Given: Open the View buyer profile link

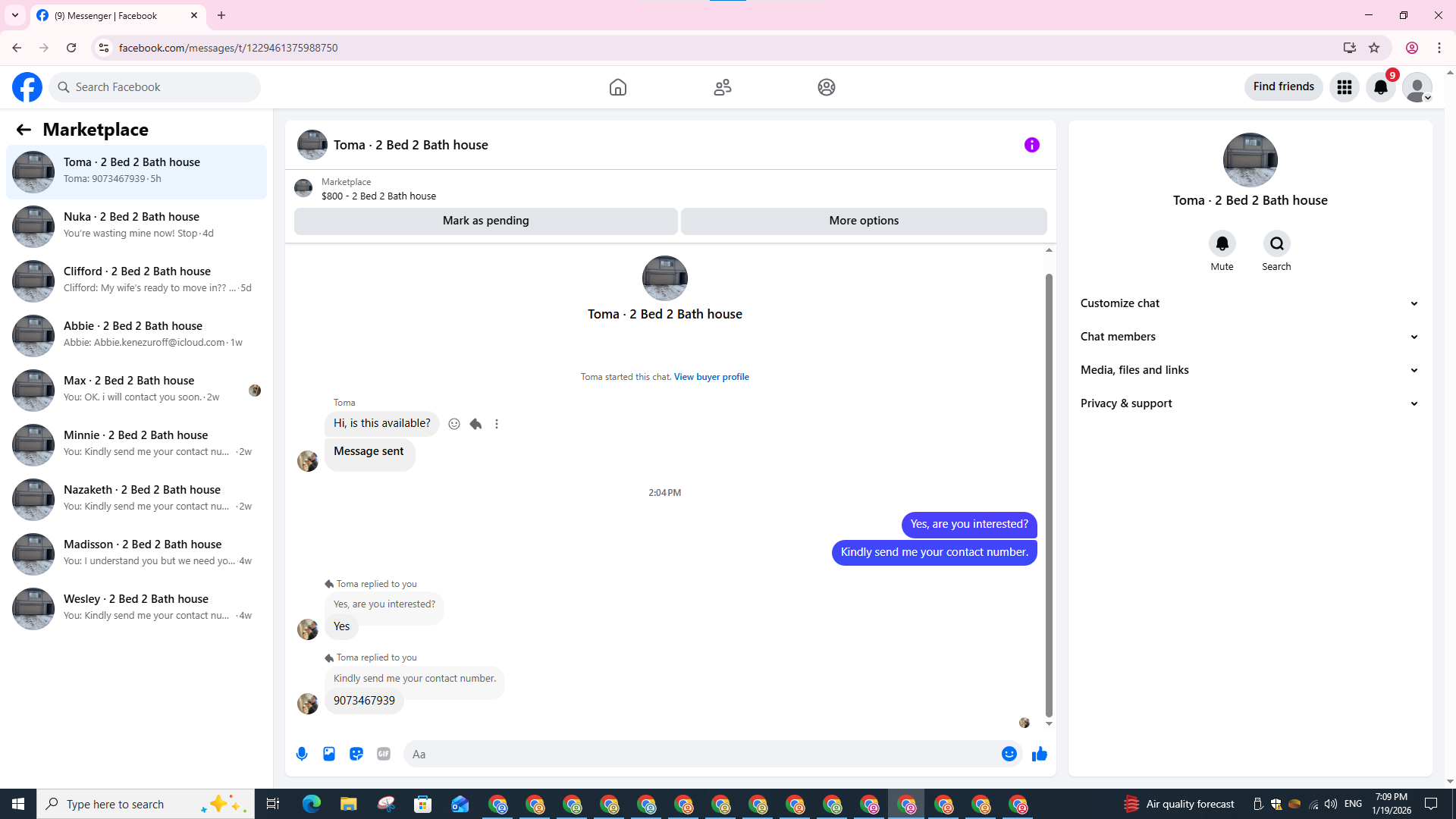Looking at the screenshot, I should coord(711,377).
